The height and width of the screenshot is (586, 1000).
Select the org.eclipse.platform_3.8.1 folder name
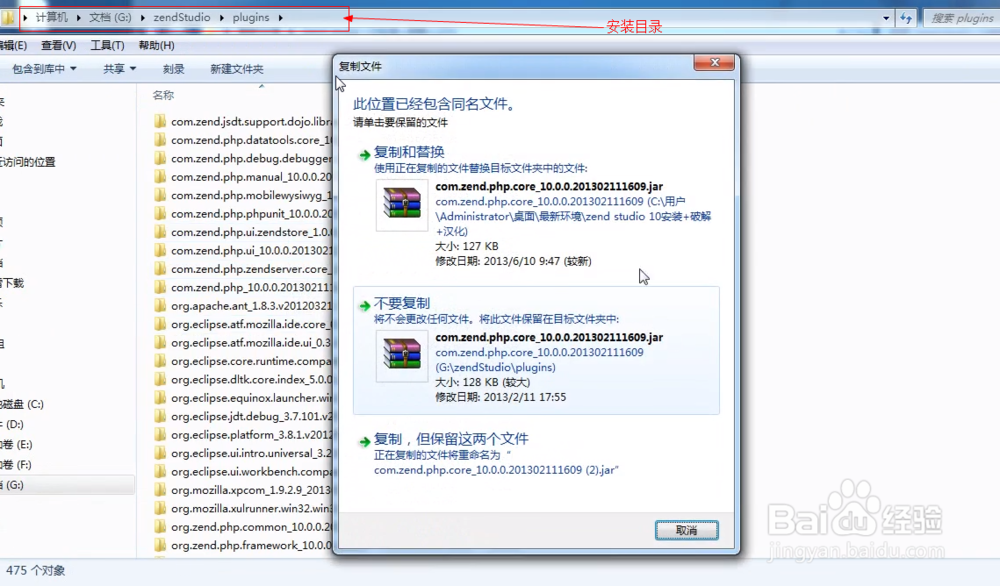point(251,435)
